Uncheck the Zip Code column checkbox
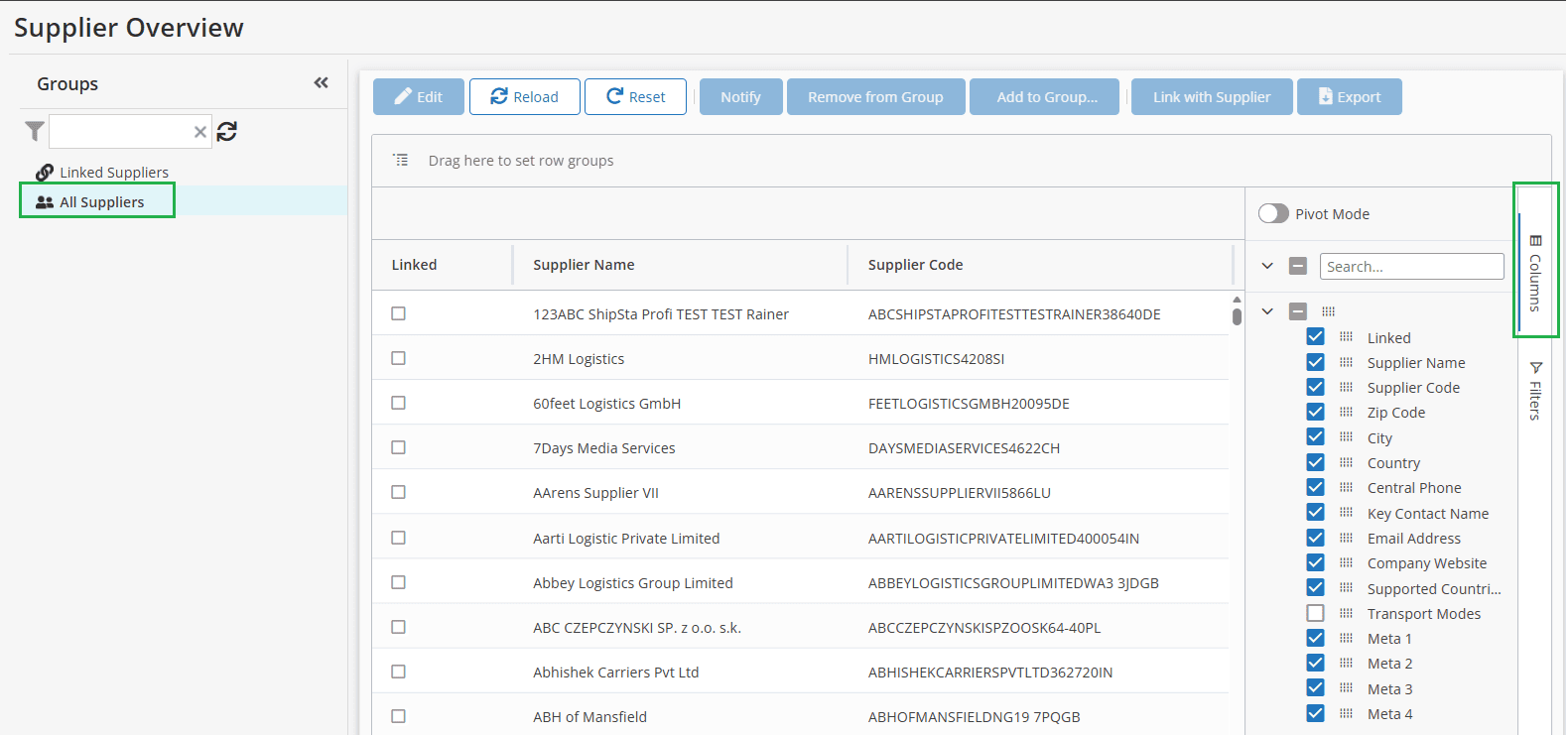The height and width of the screenshot is (735, 1568). tap(1315, 412)
